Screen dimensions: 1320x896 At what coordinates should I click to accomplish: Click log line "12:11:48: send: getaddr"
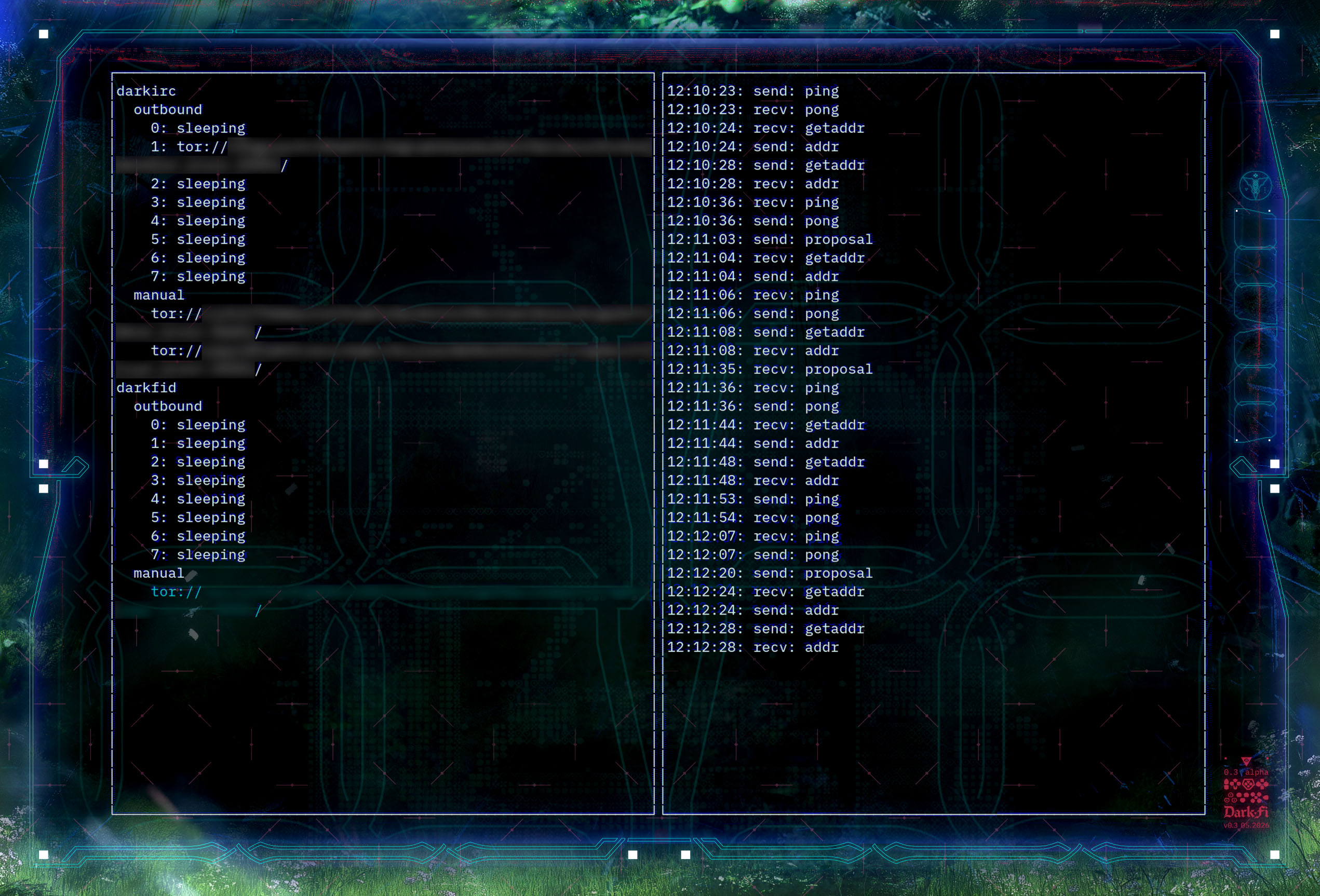click(x=765, y=462)
